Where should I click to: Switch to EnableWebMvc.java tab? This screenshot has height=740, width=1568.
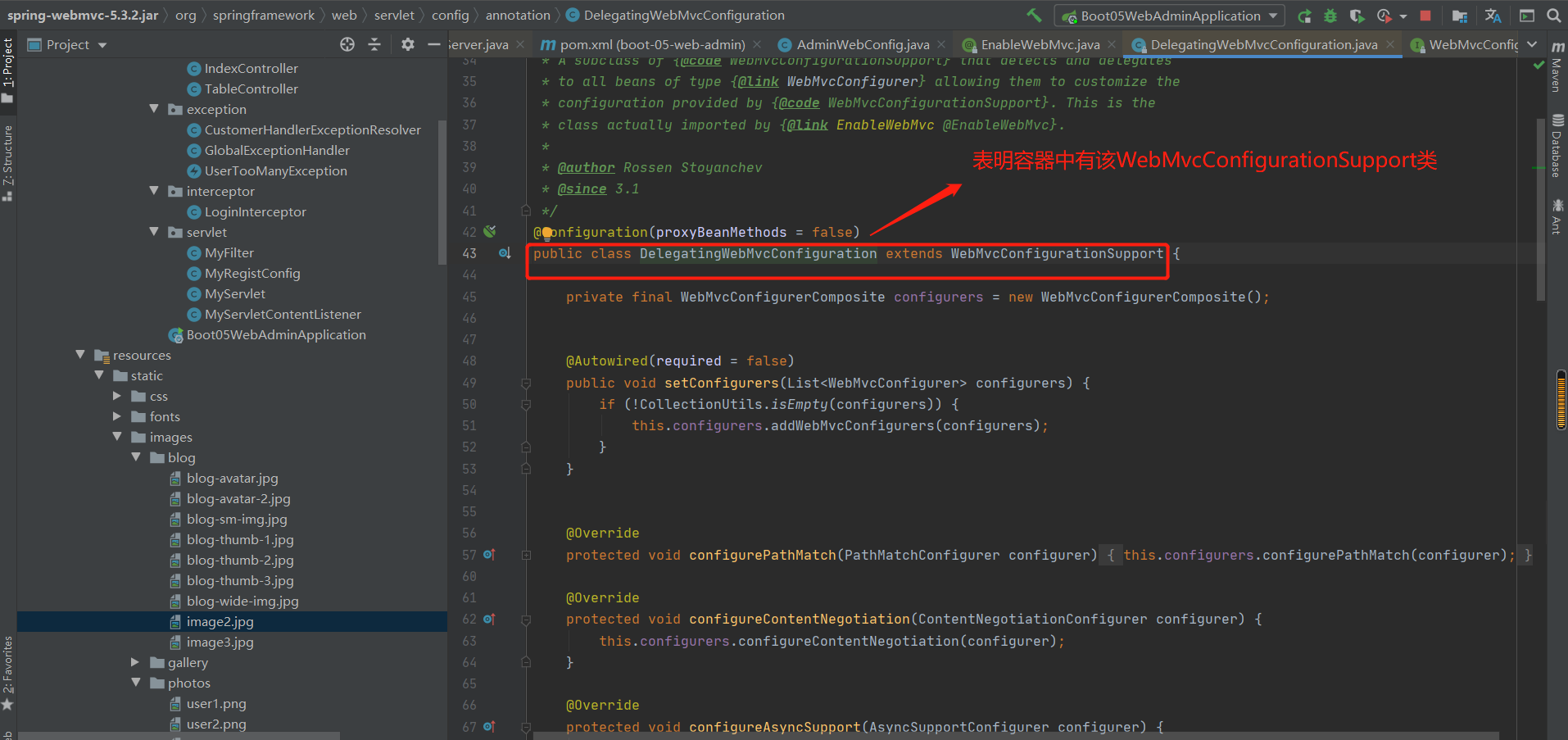coord(1040,44)
